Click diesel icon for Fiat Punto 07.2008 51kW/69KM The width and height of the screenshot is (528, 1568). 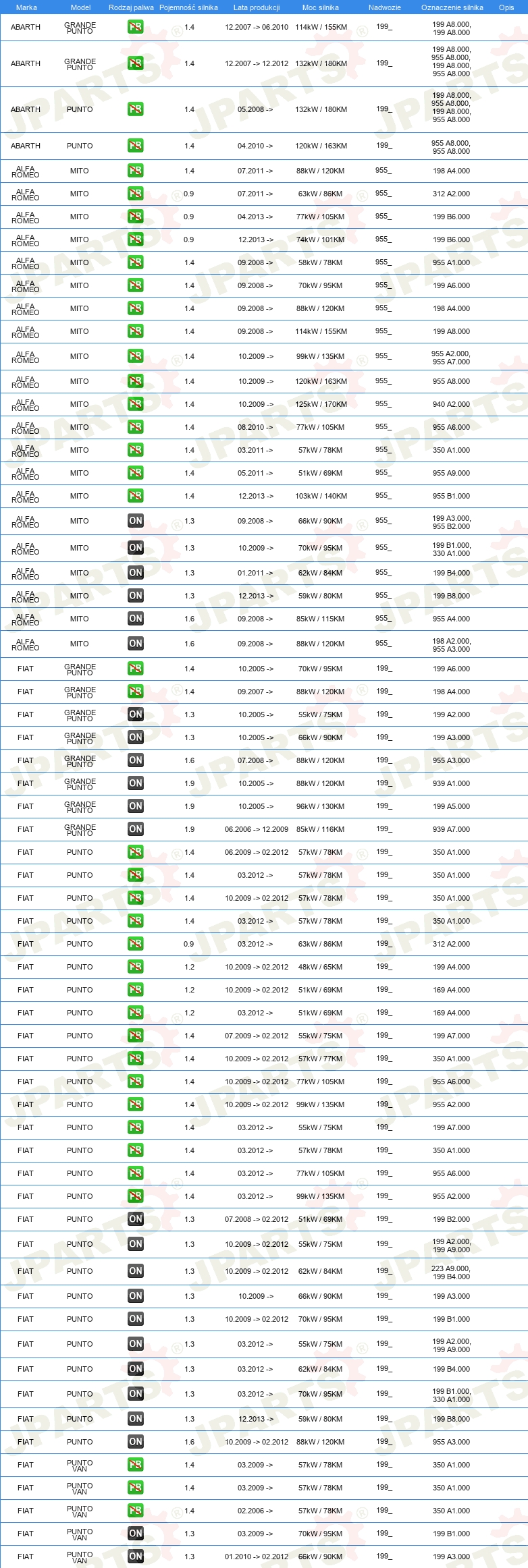135,1219
